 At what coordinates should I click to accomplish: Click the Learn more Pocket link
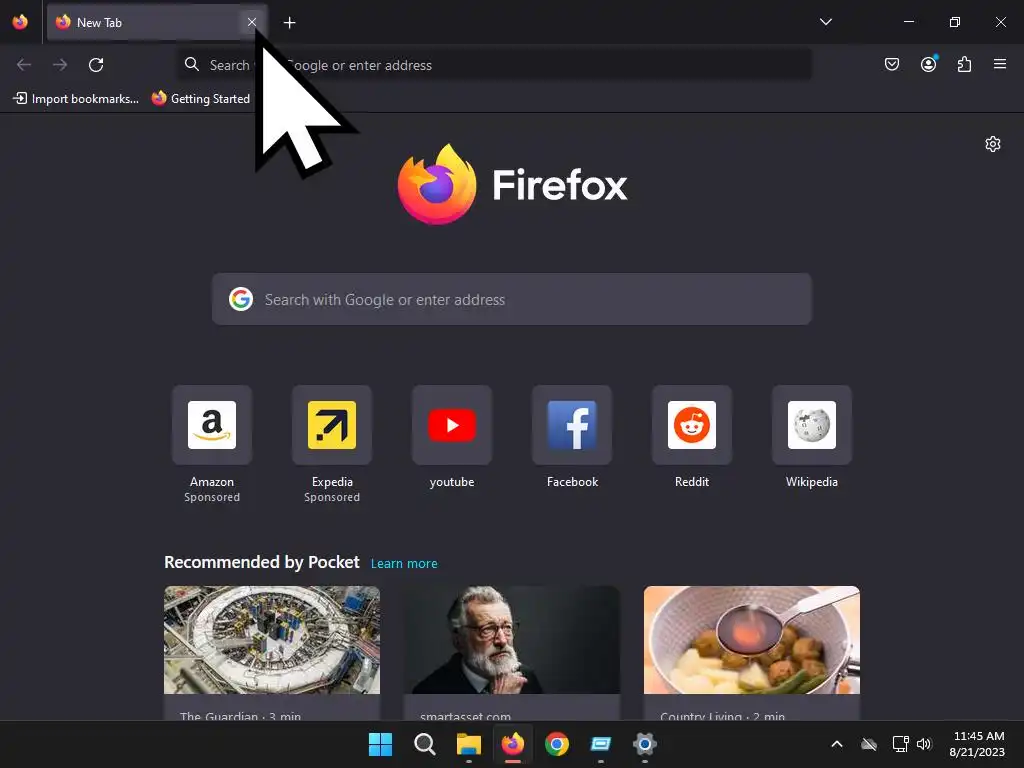[x=404, y=564]
